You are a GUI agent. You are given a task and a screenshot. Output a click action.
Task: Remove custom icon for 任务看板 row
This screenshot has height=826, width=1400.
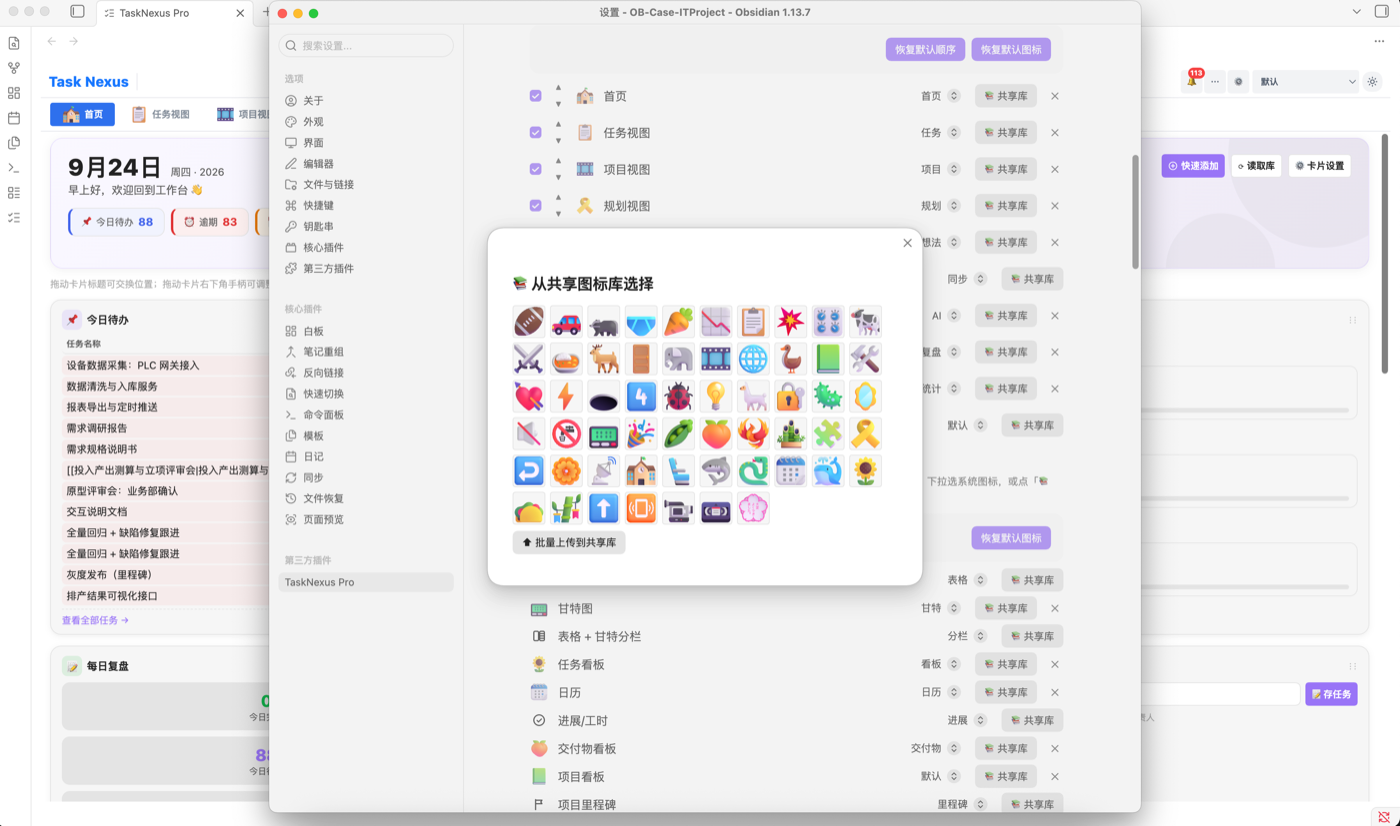(1055, 664)
